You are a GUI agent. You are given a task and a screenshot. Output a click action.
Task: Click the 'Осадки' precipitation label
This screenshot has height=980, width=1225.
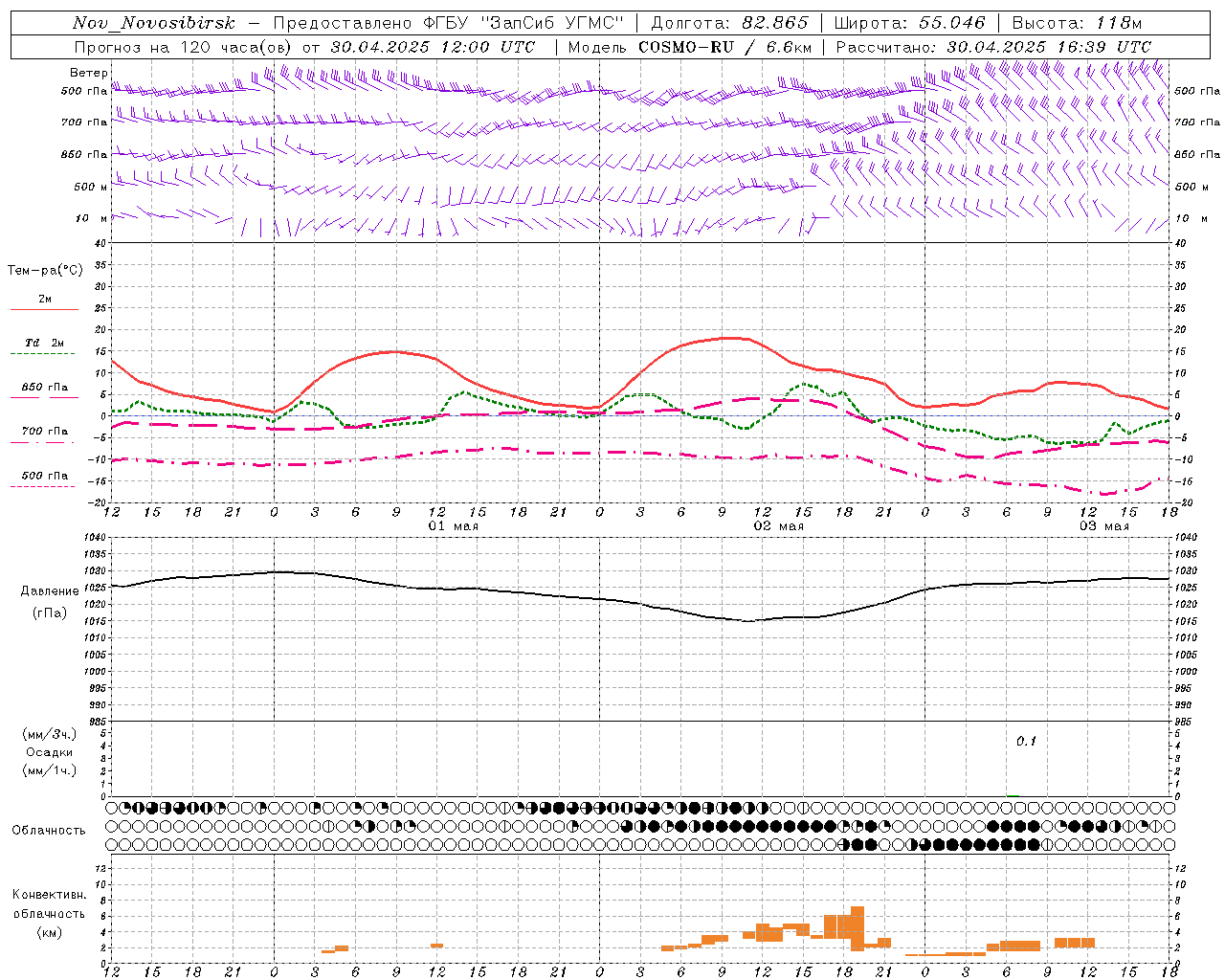pyautogui.click(x=50, y=752)
